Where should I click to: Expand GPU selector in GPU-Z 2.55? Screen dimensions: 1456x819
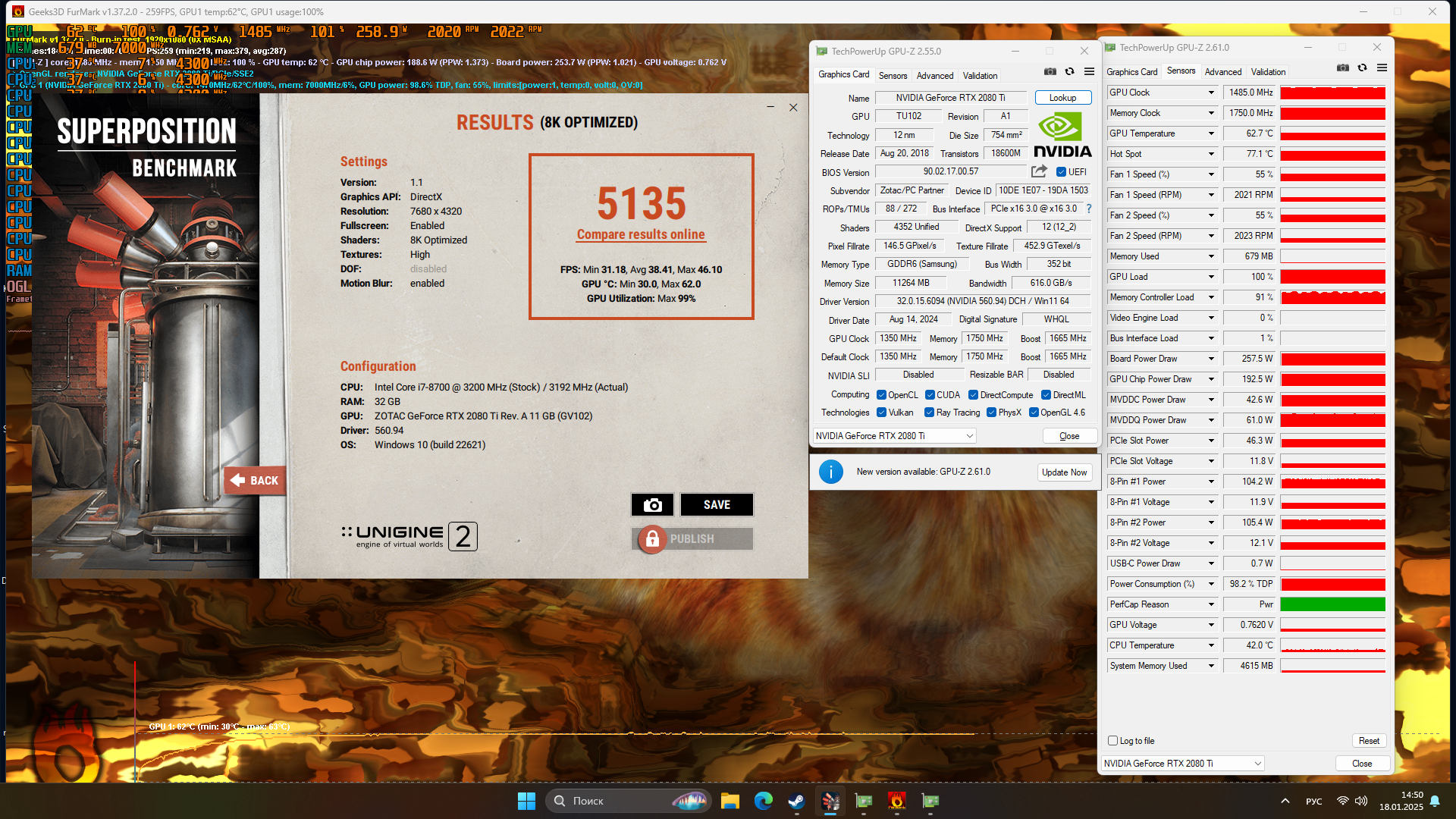969,436
